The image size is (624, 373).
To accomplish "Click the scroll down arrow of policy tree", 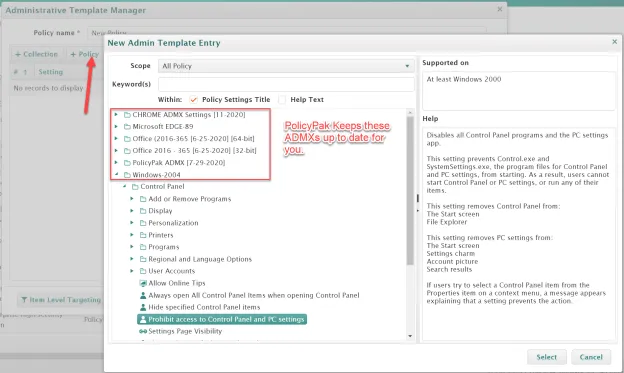I will click(x=410, y=336).
